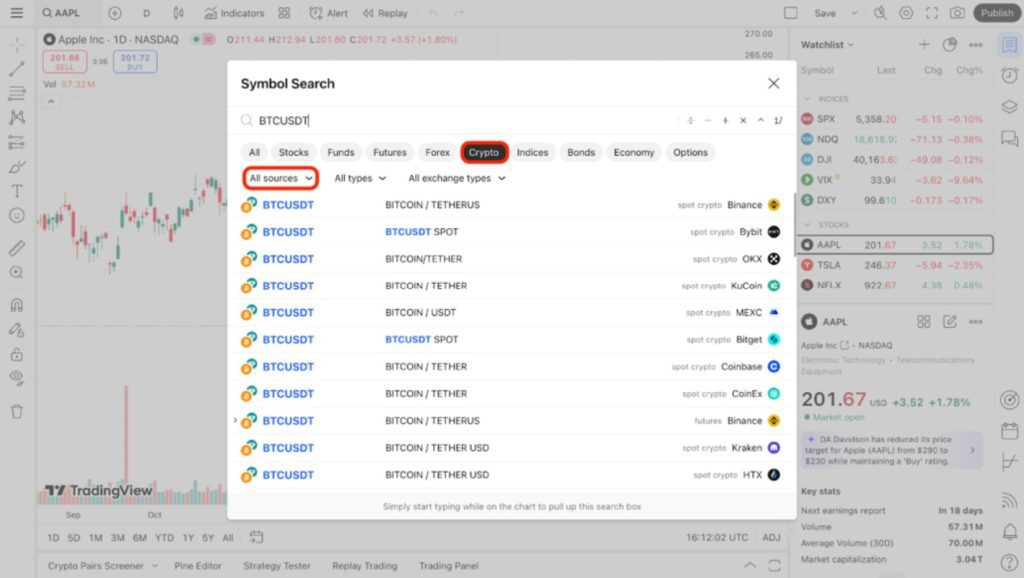
Task: Select the All category tab
Action: point(254,152)
